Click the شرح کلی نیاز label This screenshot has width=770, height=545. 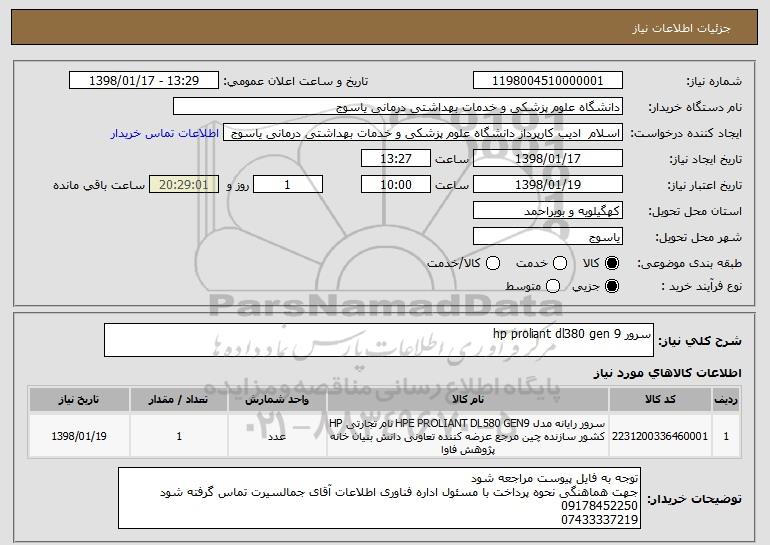tap(700, 340)
